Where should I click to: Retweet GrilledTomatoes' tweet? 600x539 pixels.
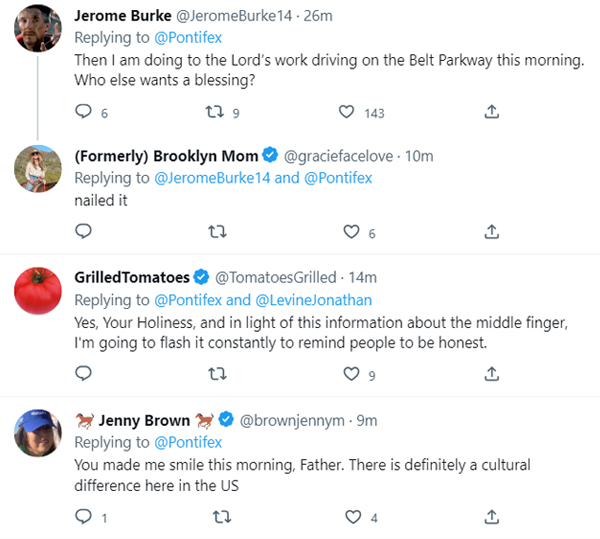coord(217,375)
